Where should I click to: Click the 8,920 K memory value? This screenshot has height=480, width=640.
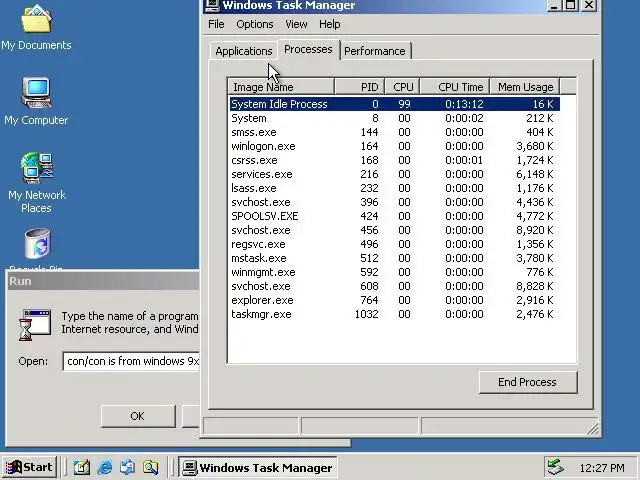tap(535, 230)
